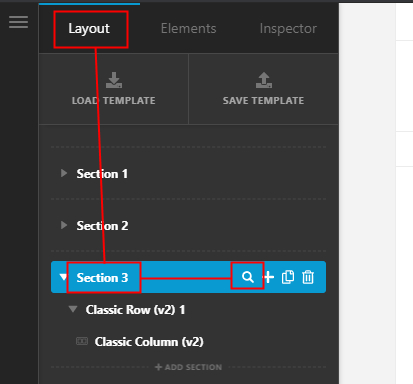Click the Classic Column (v2) column icon
Viewport: 413px width, 384px height.
coord(82,341)
